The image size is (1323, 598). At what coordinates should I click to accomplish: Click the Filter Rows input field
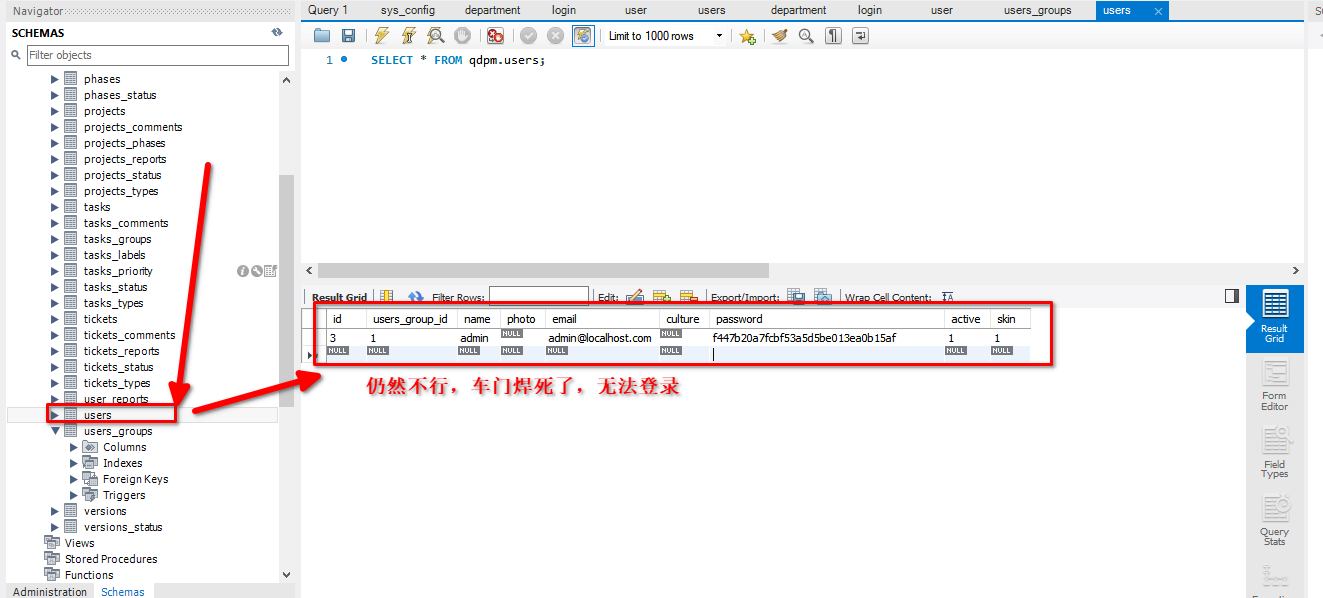point(538,296)
